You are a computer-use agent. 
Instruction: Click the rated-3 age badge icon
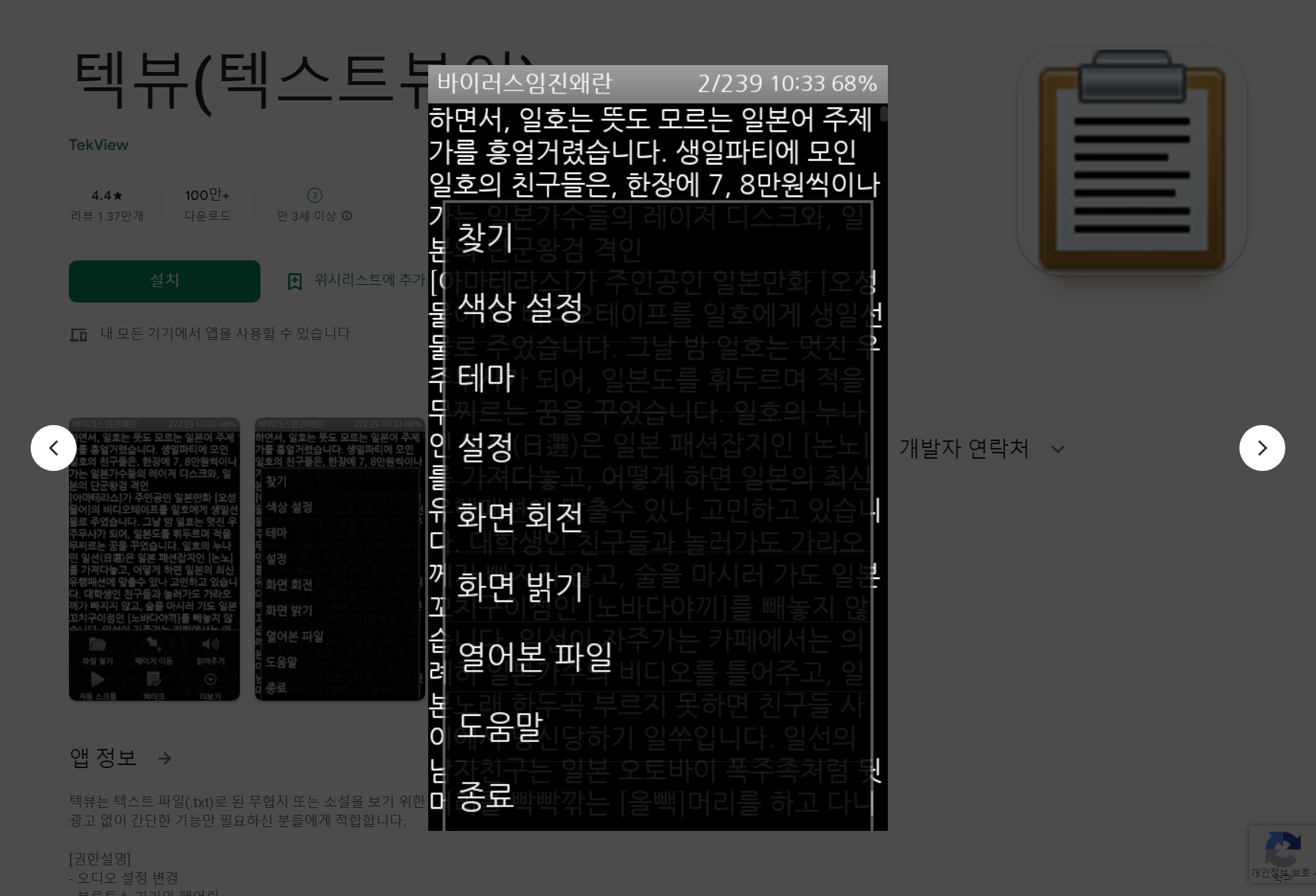click(x=315, y=195)
